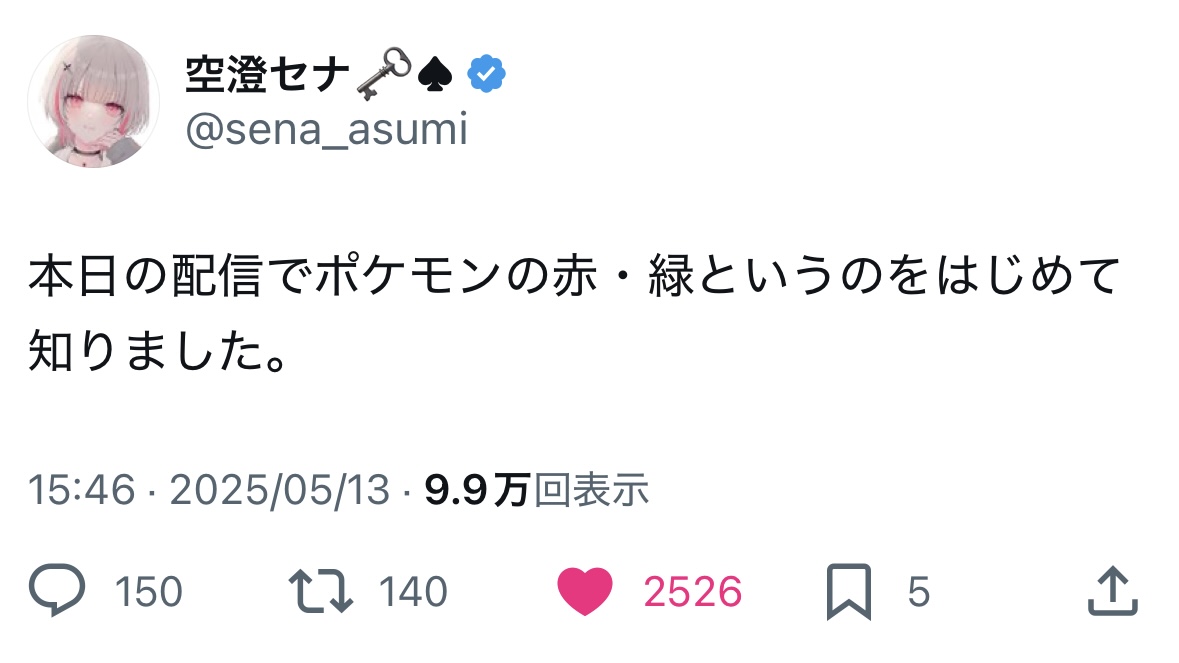Click the spade emoji in name
Screen dimensions: 1179x663
[437, 75]
